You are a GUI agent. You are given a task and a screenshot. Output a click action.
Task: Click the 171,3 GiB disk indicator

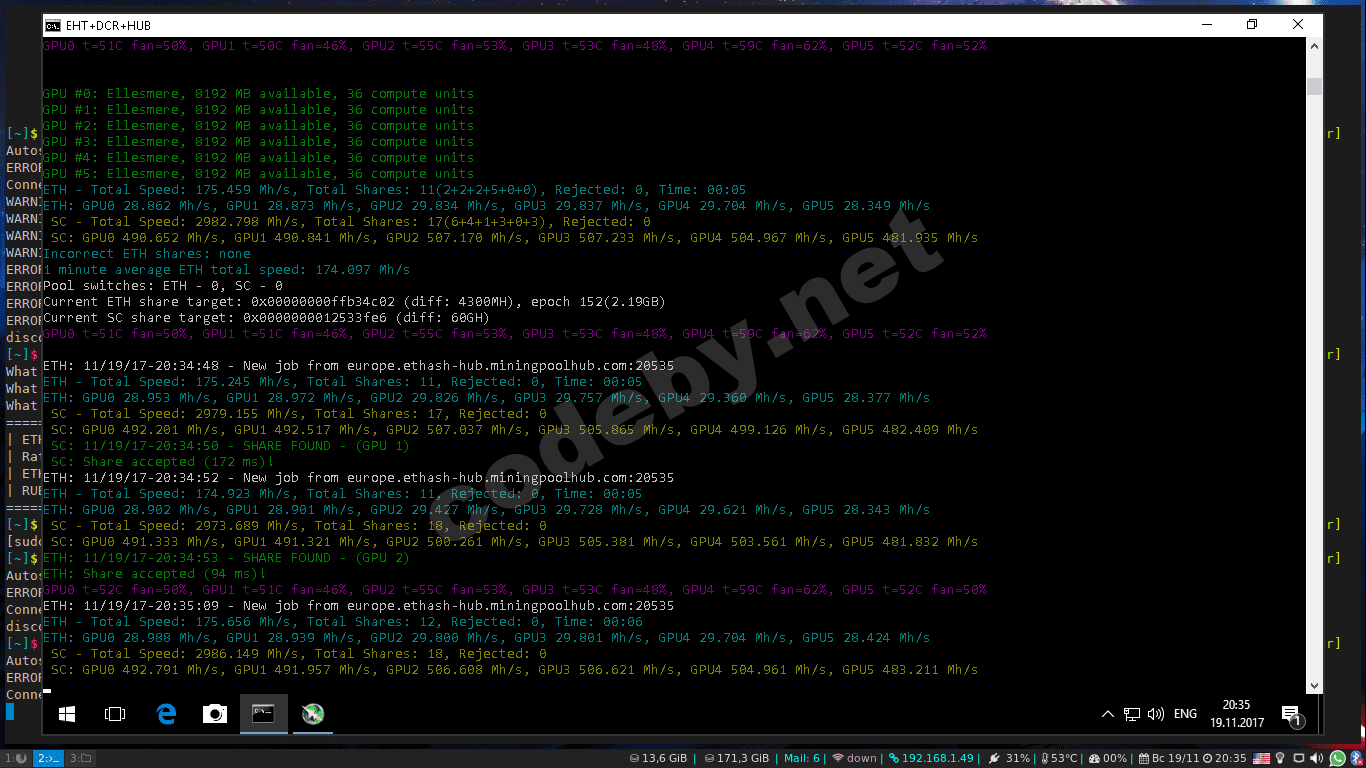(x=736, y=759)
